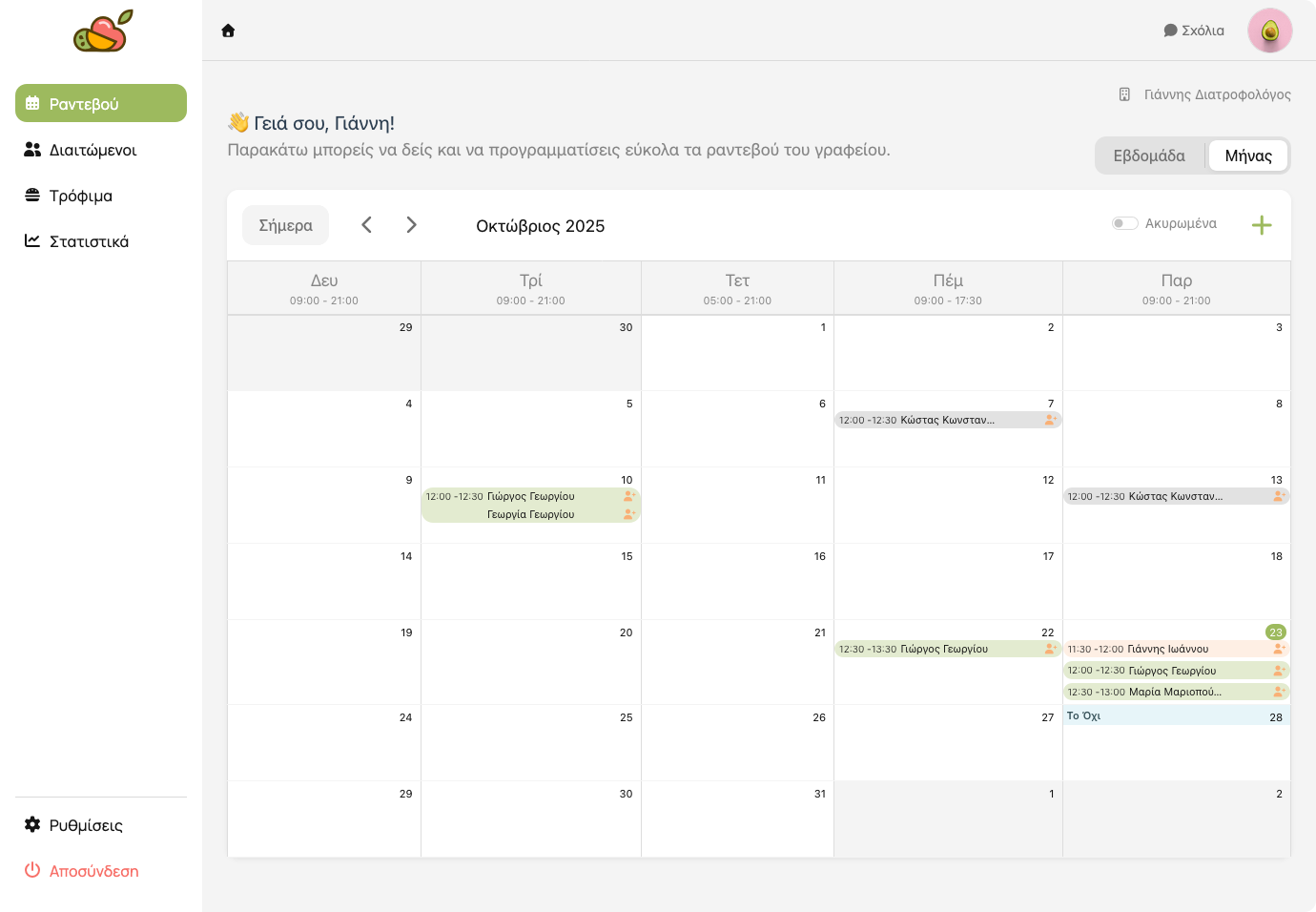Image resolution: width=1316 pixels, height=912 pixels.
Task: Go to next month with right chevron
Action: 411,225
